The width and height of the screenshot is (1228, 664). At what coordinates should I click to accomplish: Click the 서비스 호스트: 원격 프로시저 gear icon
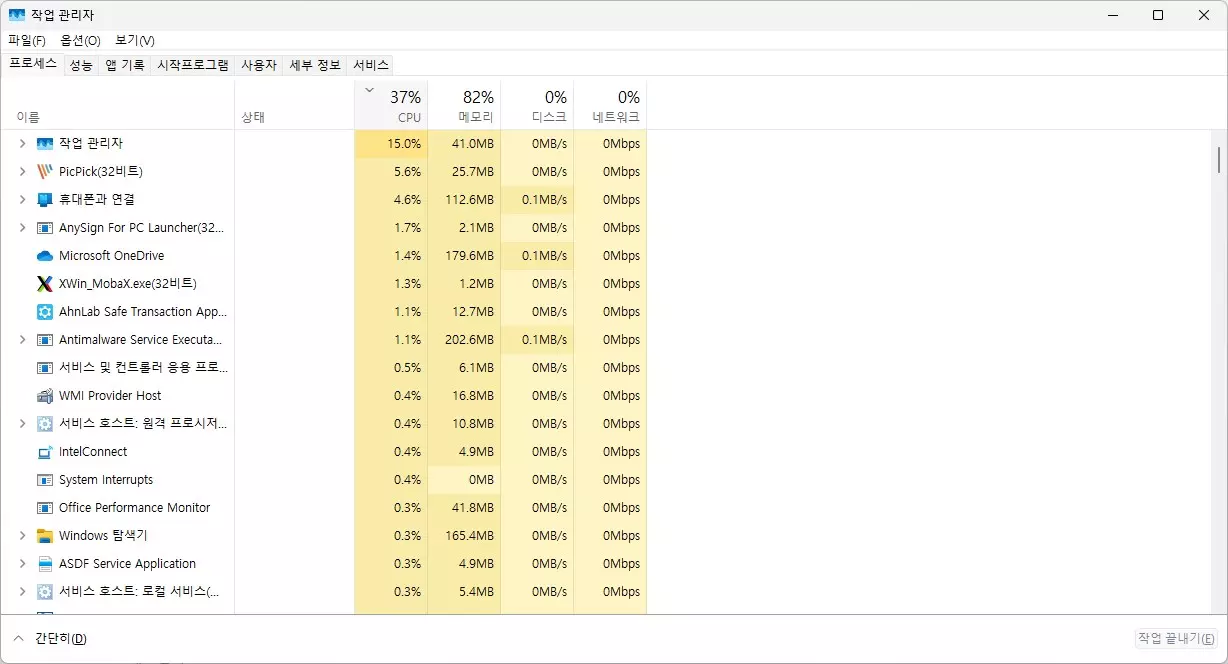click(44, 424)
